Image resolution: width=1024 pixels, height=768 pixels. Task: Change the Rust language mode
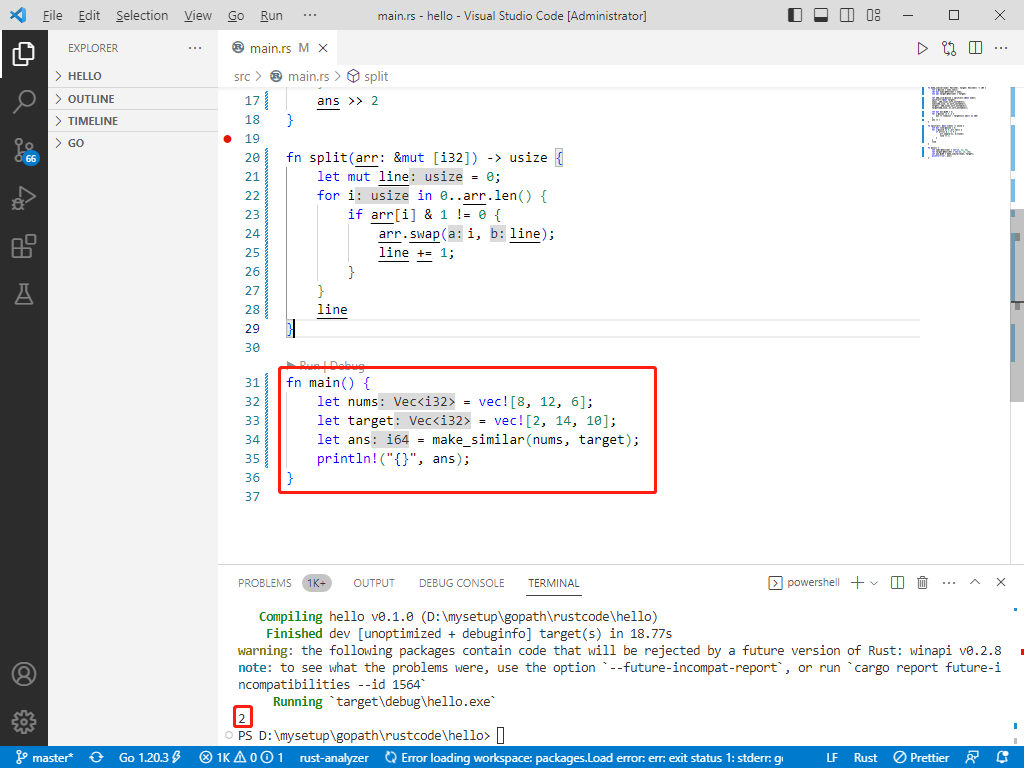click(865, 758)
